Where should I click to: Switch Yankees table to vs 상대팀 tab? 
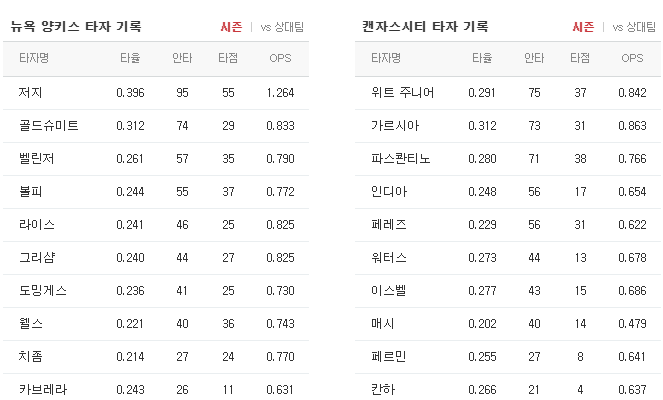coord(282,27)
